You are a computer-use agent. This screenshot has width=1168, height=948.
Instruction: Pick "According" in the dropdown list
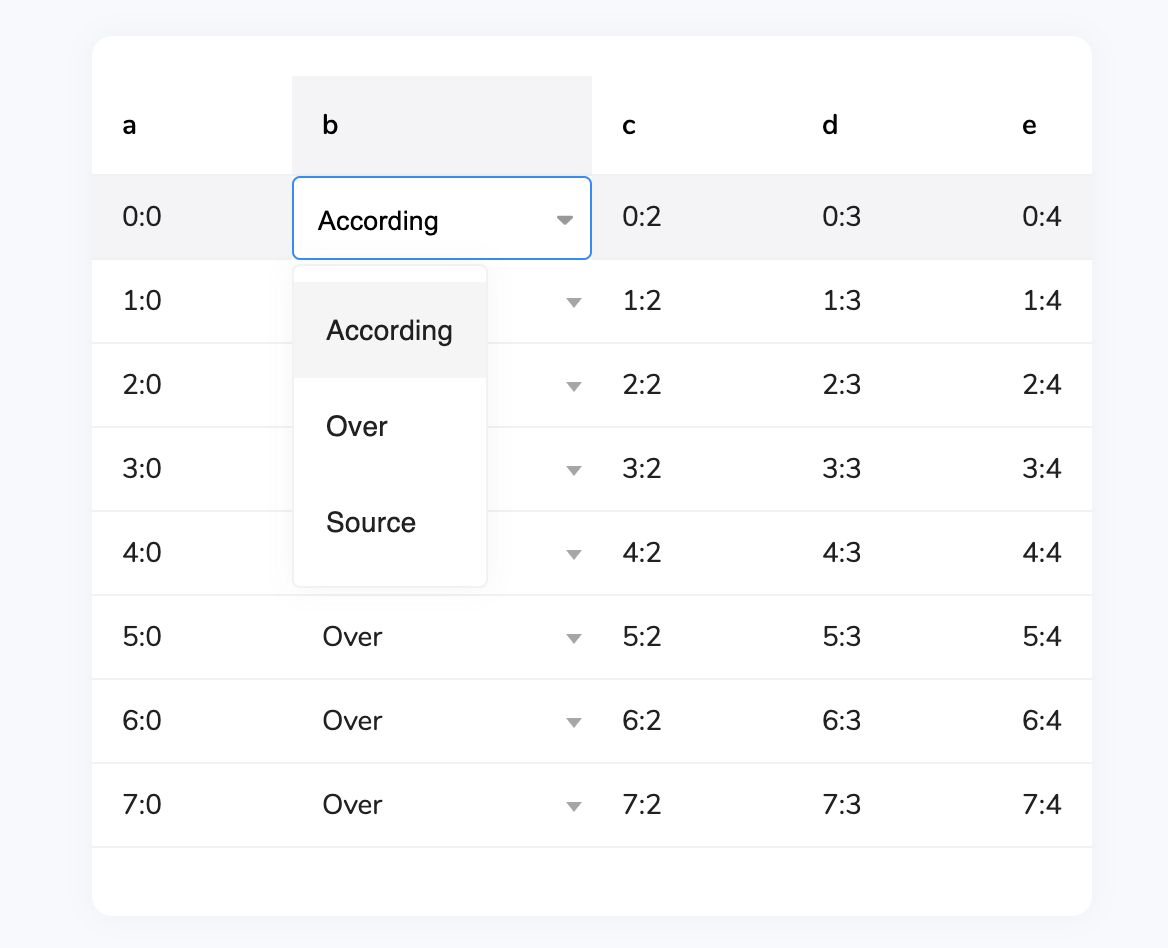(389, 331)
